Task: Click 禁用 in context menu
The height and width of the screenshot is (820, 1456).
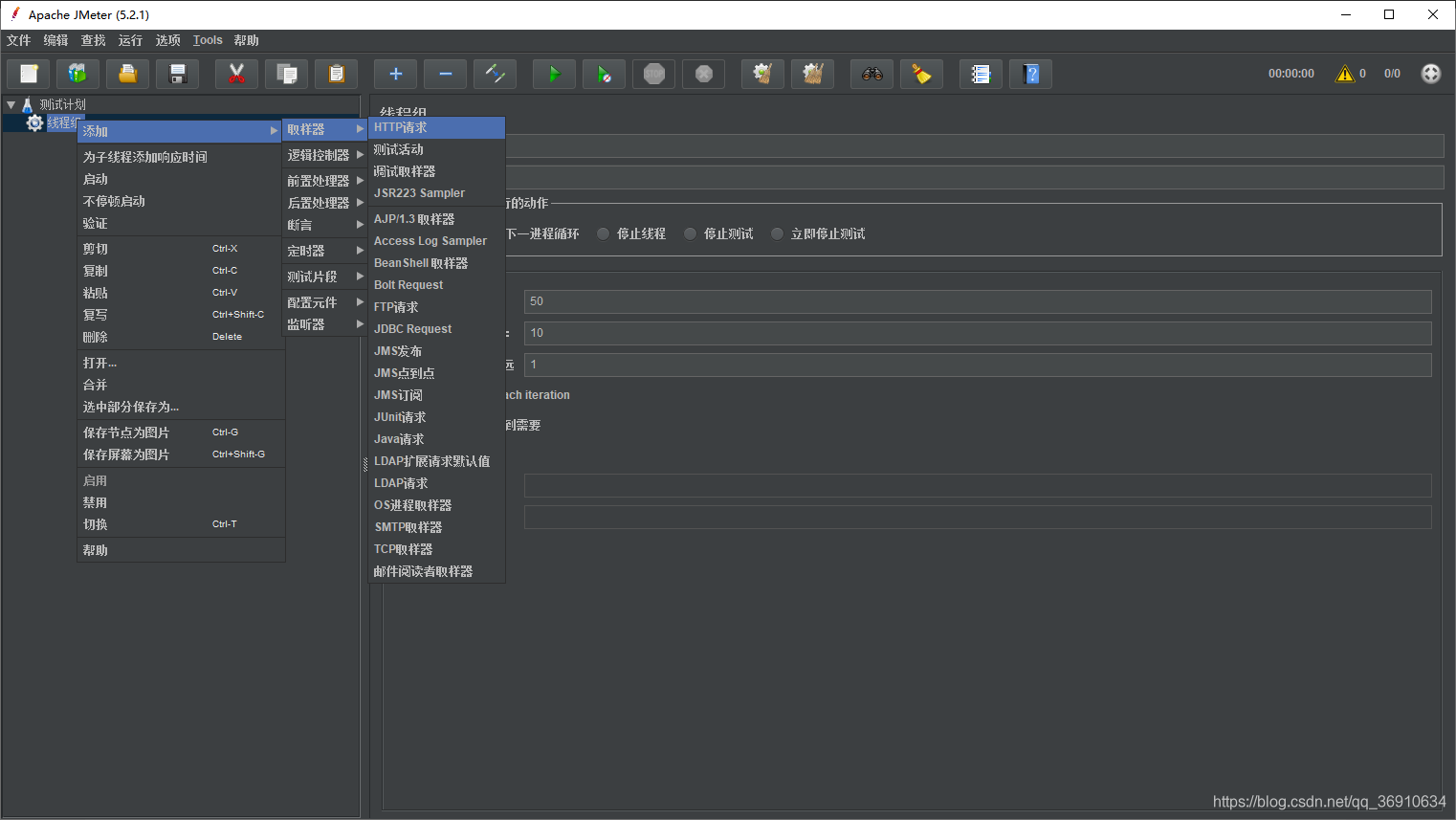Action: coord(181,502)
